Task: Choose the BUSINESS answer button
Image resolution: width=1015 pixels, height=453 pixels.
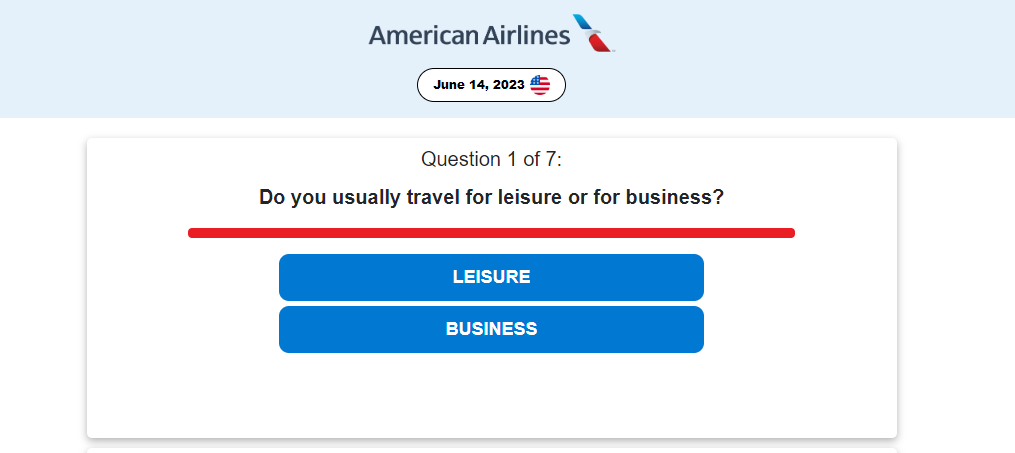Action: click(x=491, y=329)
